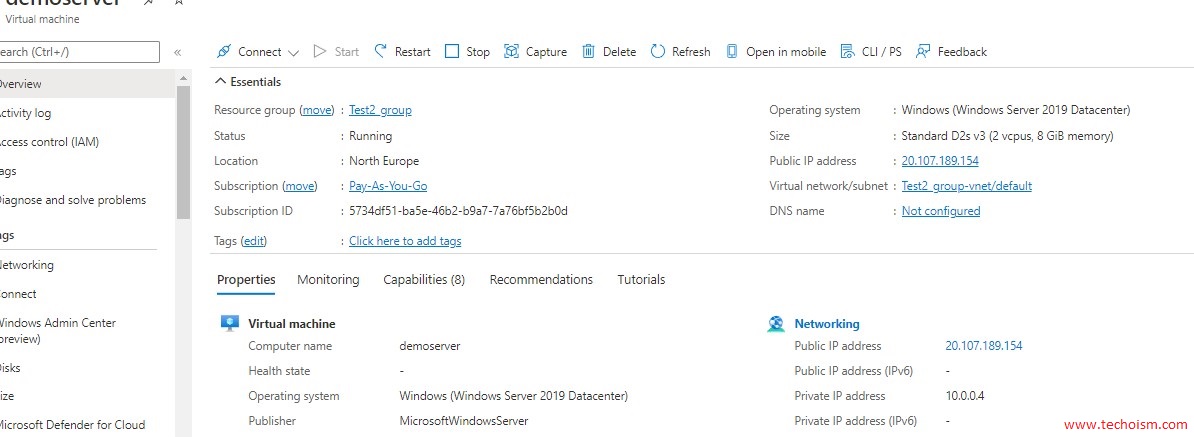Click the Refresh button label
The image size is (1194, 437).
click(691, 52)
